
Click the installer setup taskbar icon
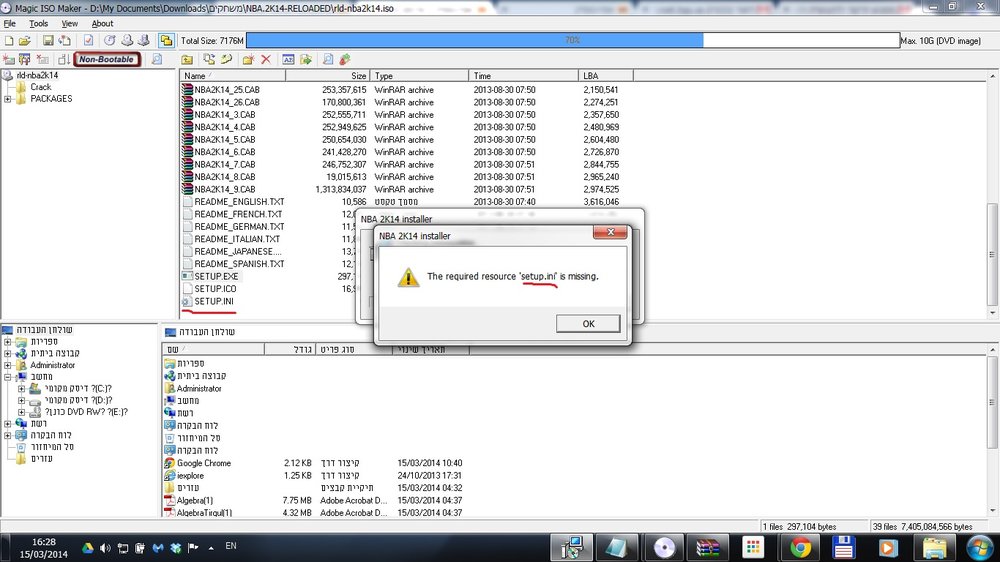pyautogui.click(x=571, y=548)
